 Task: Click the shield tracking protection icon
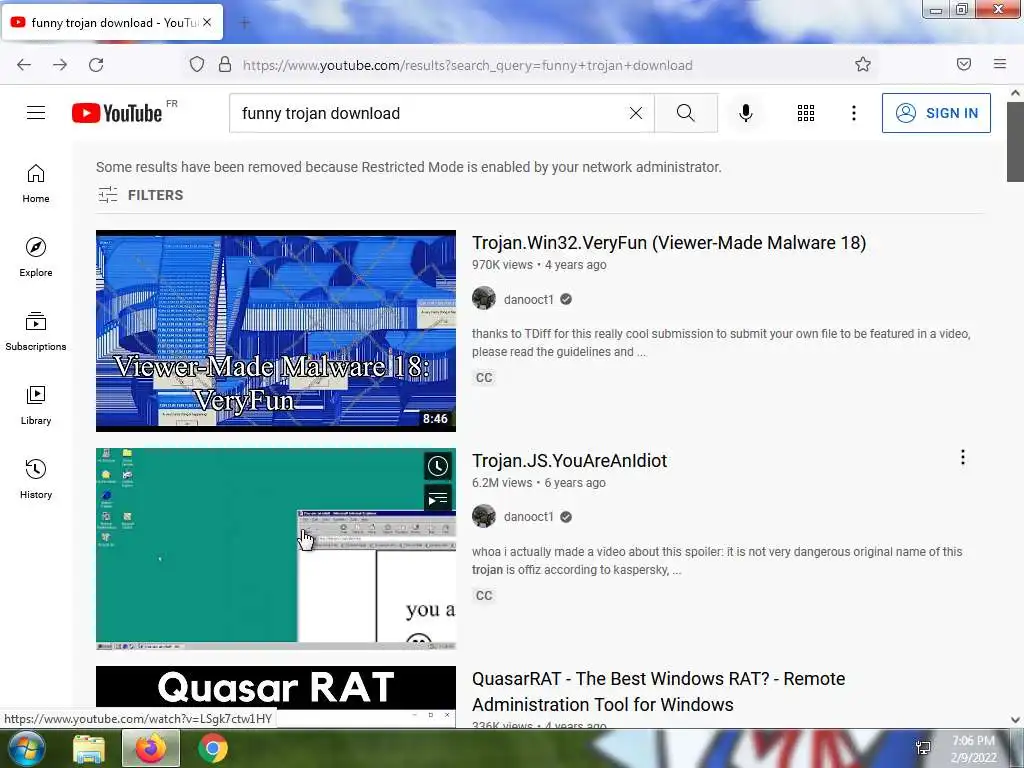[x=197, y=65]
